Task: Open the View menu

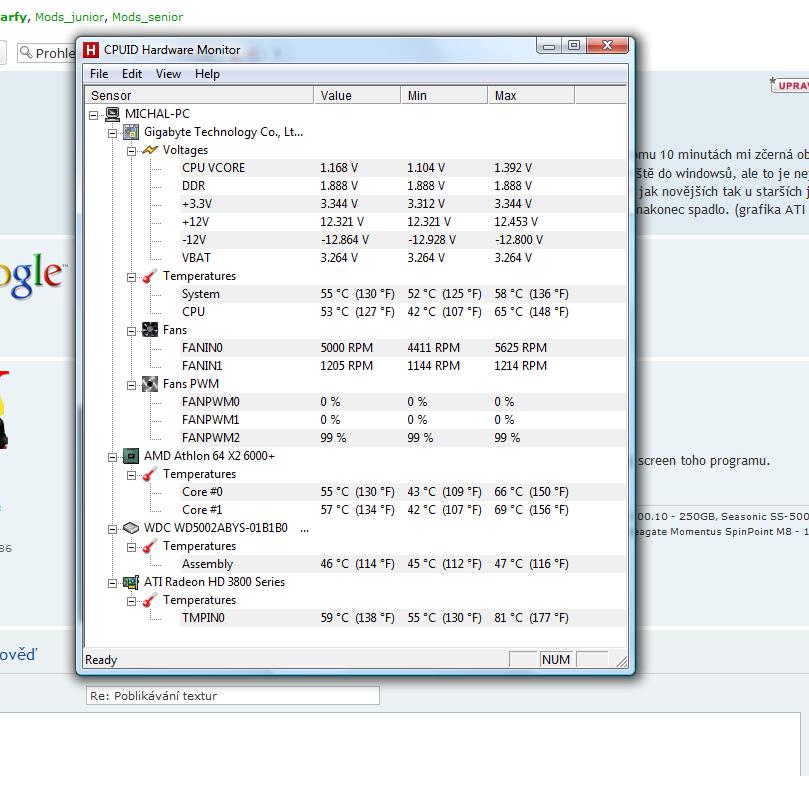Action: [168, 74]
